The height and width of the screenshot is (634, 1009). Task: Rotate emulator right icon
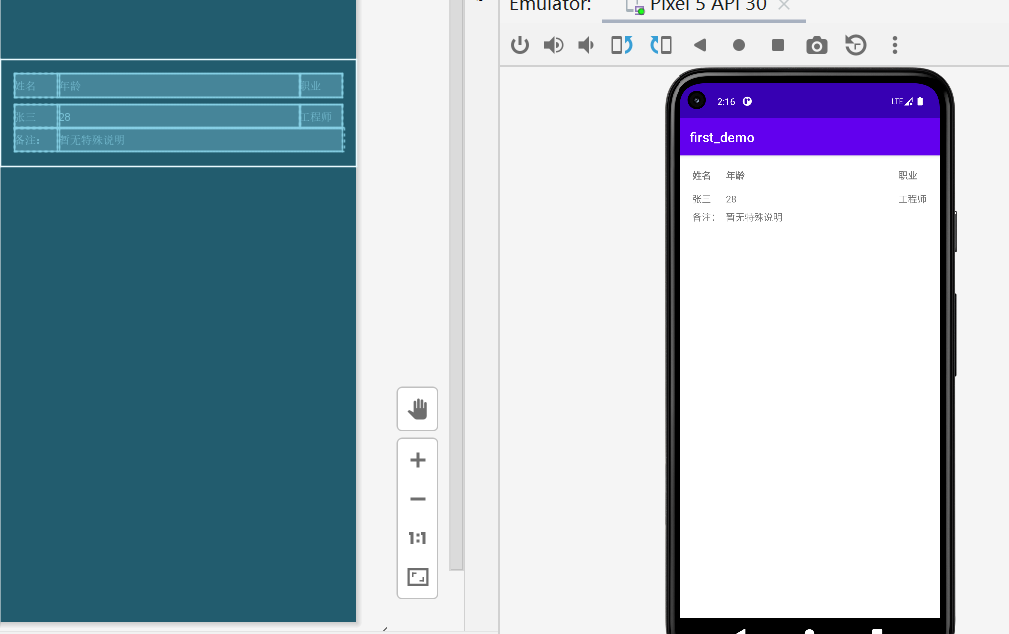661,45
